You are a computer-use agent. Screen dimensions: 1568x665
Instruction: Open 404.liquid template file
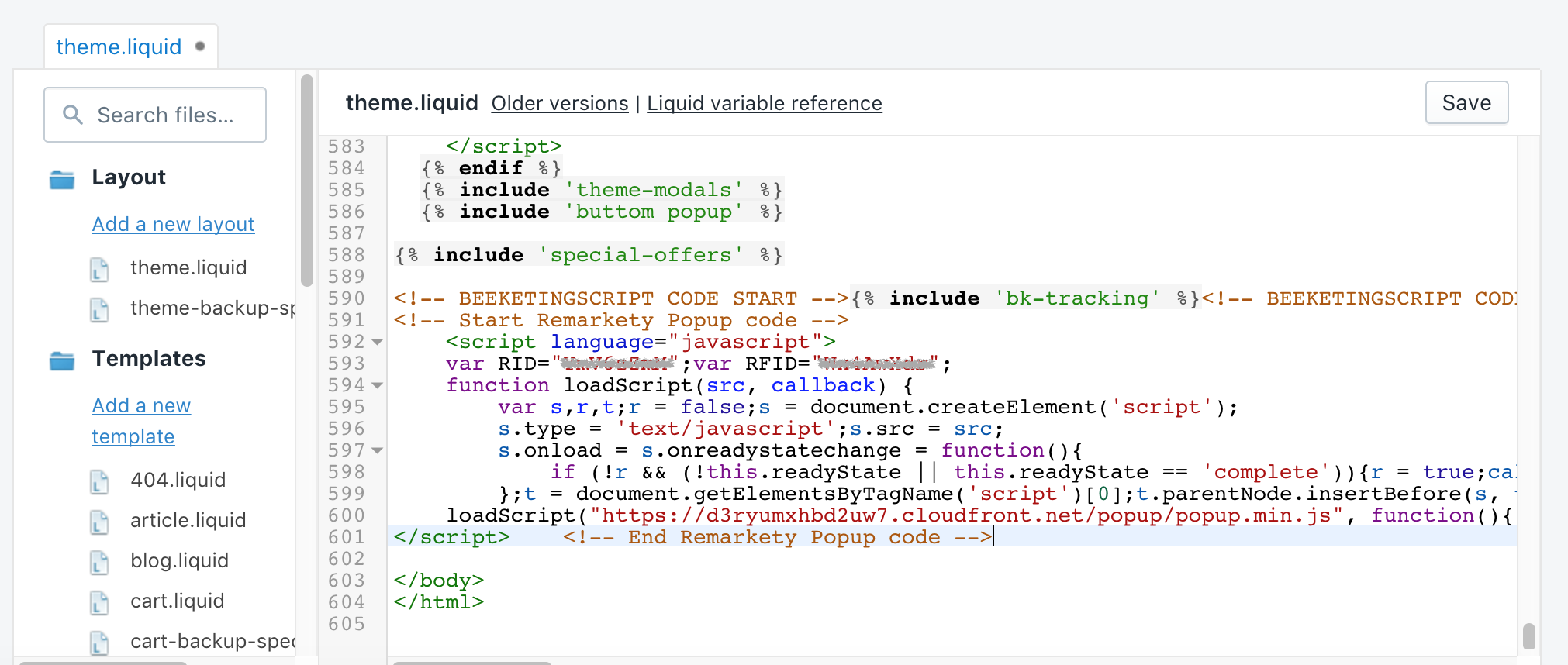coord(178,480)
